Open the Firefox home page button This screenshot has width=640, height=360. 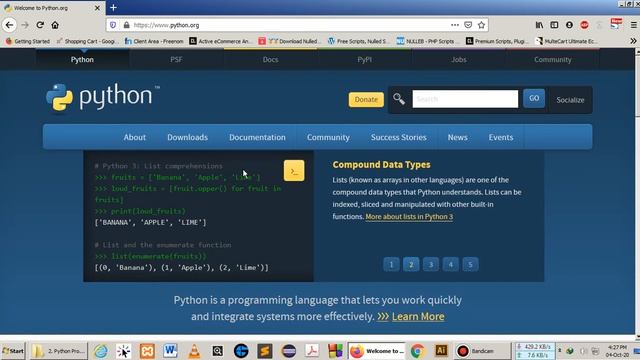(x=55, y=25)
